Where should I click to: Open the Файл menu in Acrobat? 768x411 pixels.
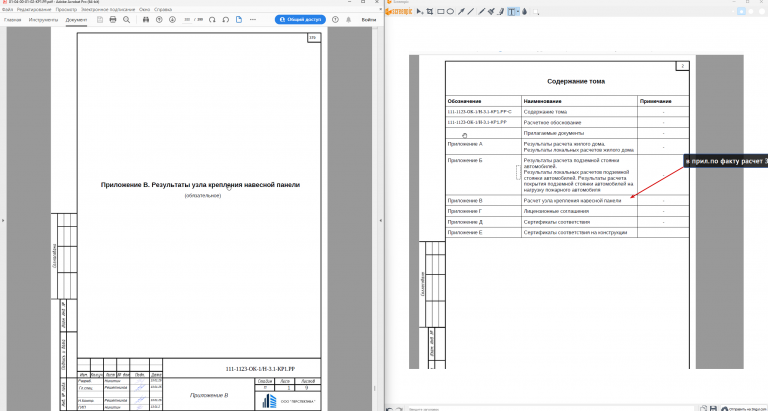[7, 9]
